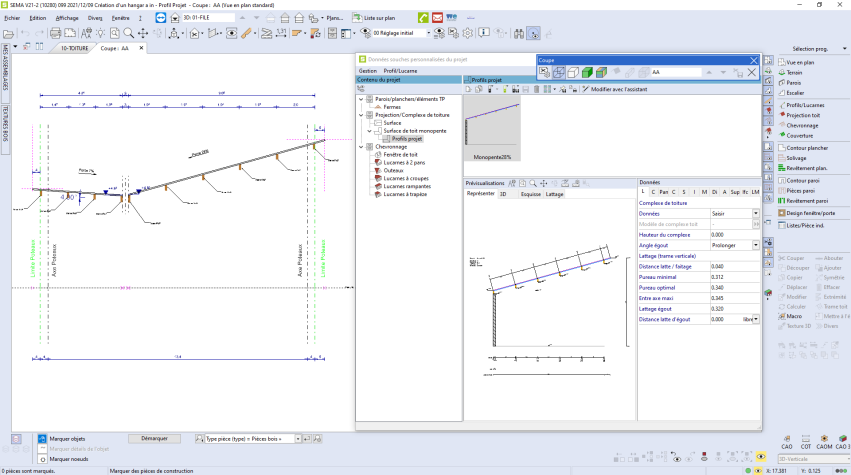Click the Pureau optimal value field
Image resolution: width=851 pixels, height=475 pixels.
[x=728, y=287]
